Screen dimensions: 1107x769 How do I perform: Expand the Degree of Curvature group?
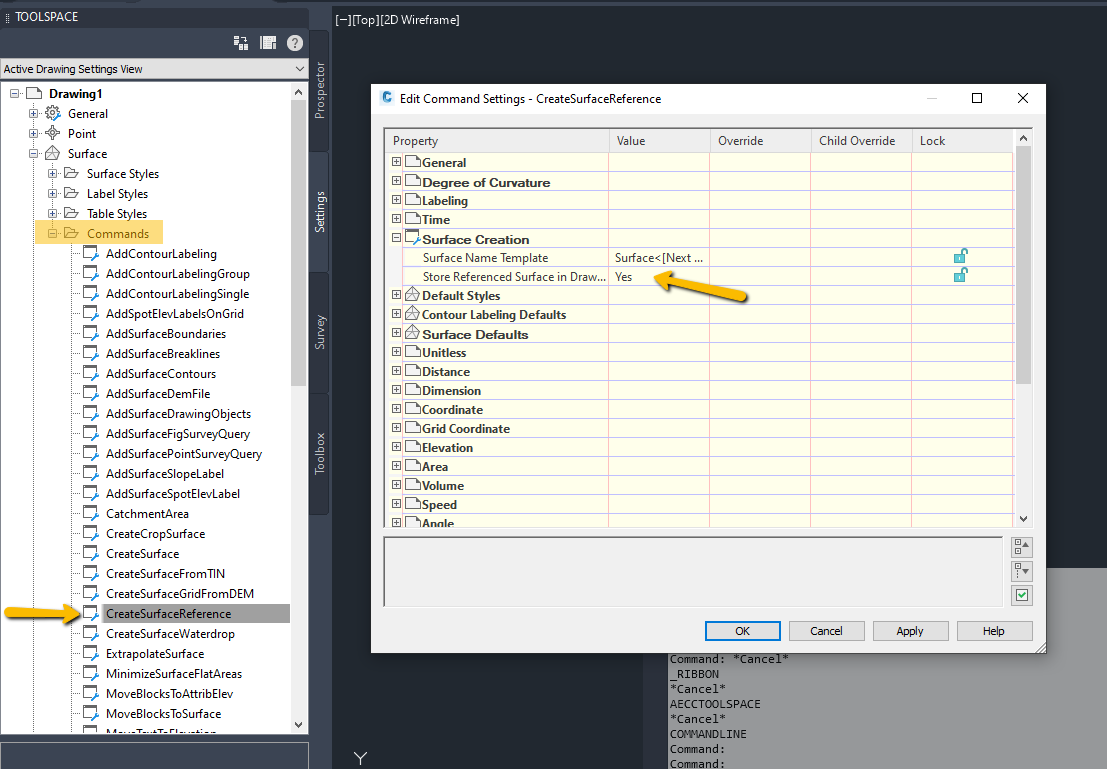click(396, 181)
